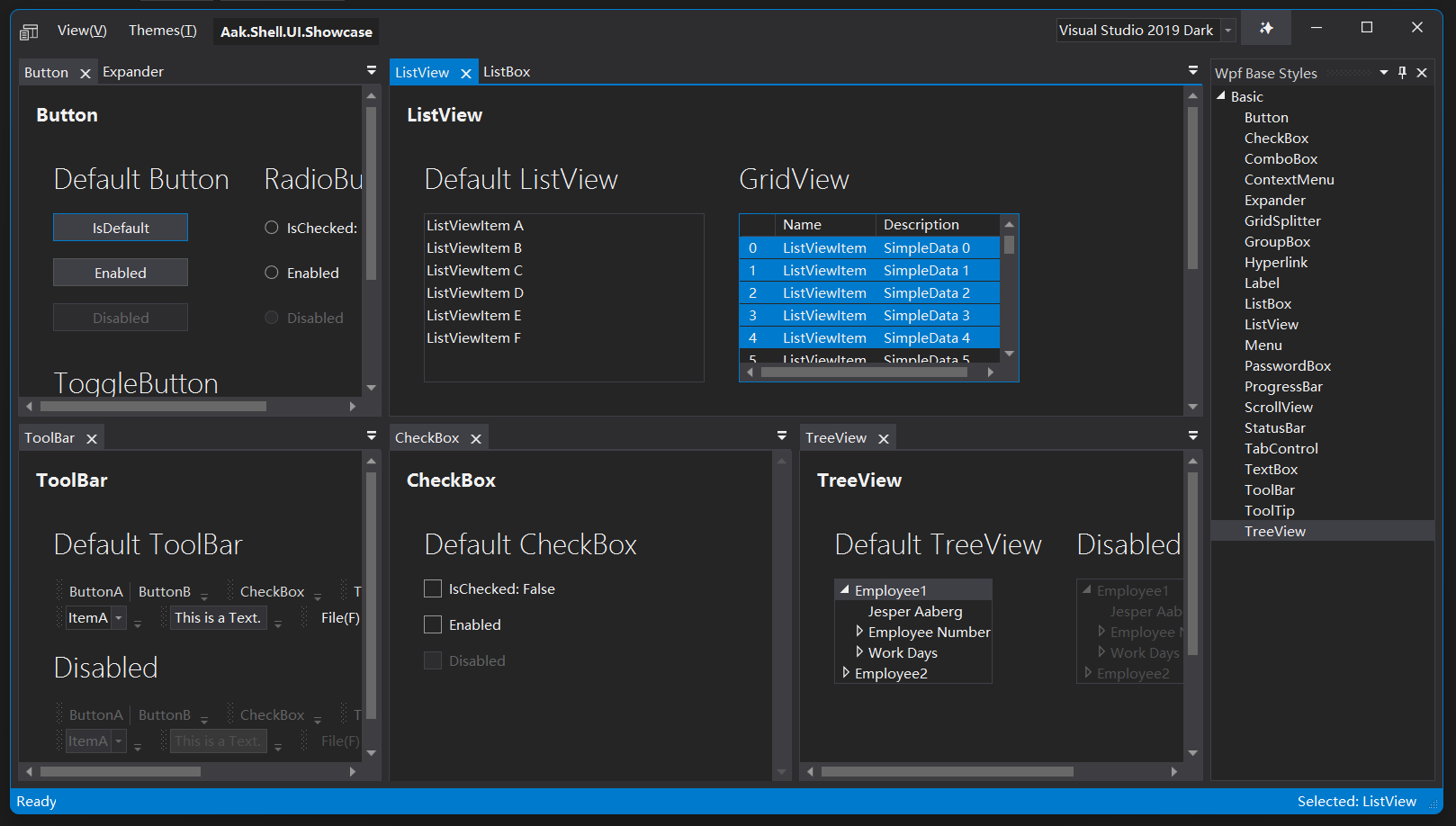
Task: Collapse the Employee1 tree node
Action: (844, 588)
